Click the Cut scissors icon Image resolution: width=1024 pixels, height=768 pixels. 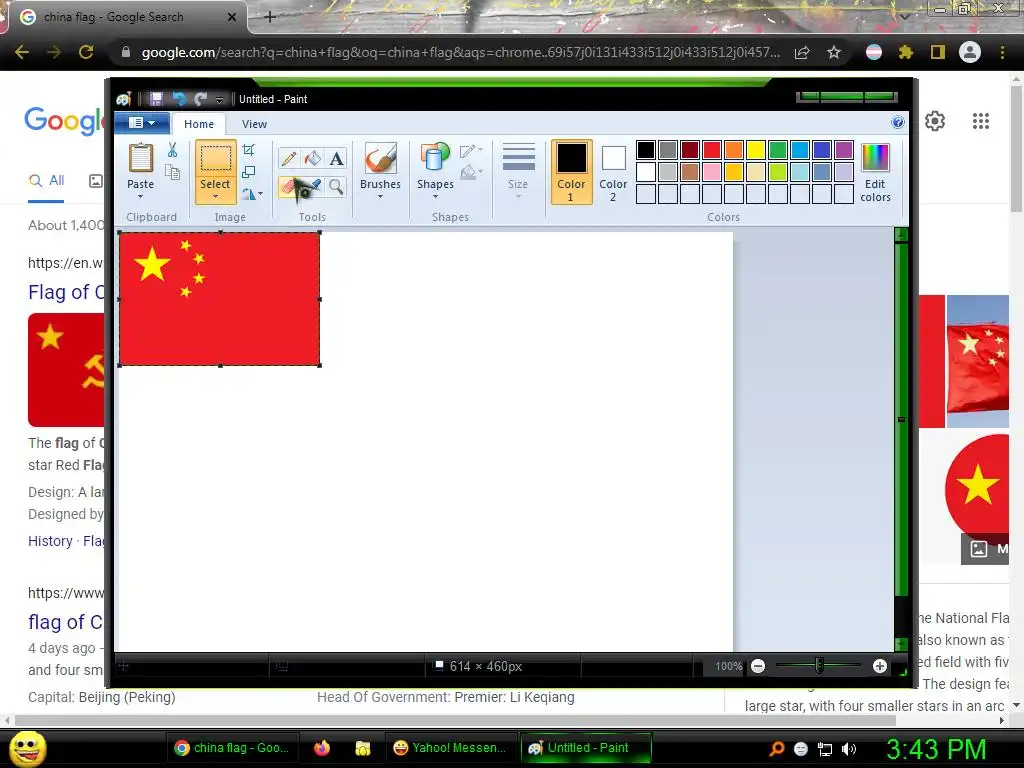click(x=172, y=150)
